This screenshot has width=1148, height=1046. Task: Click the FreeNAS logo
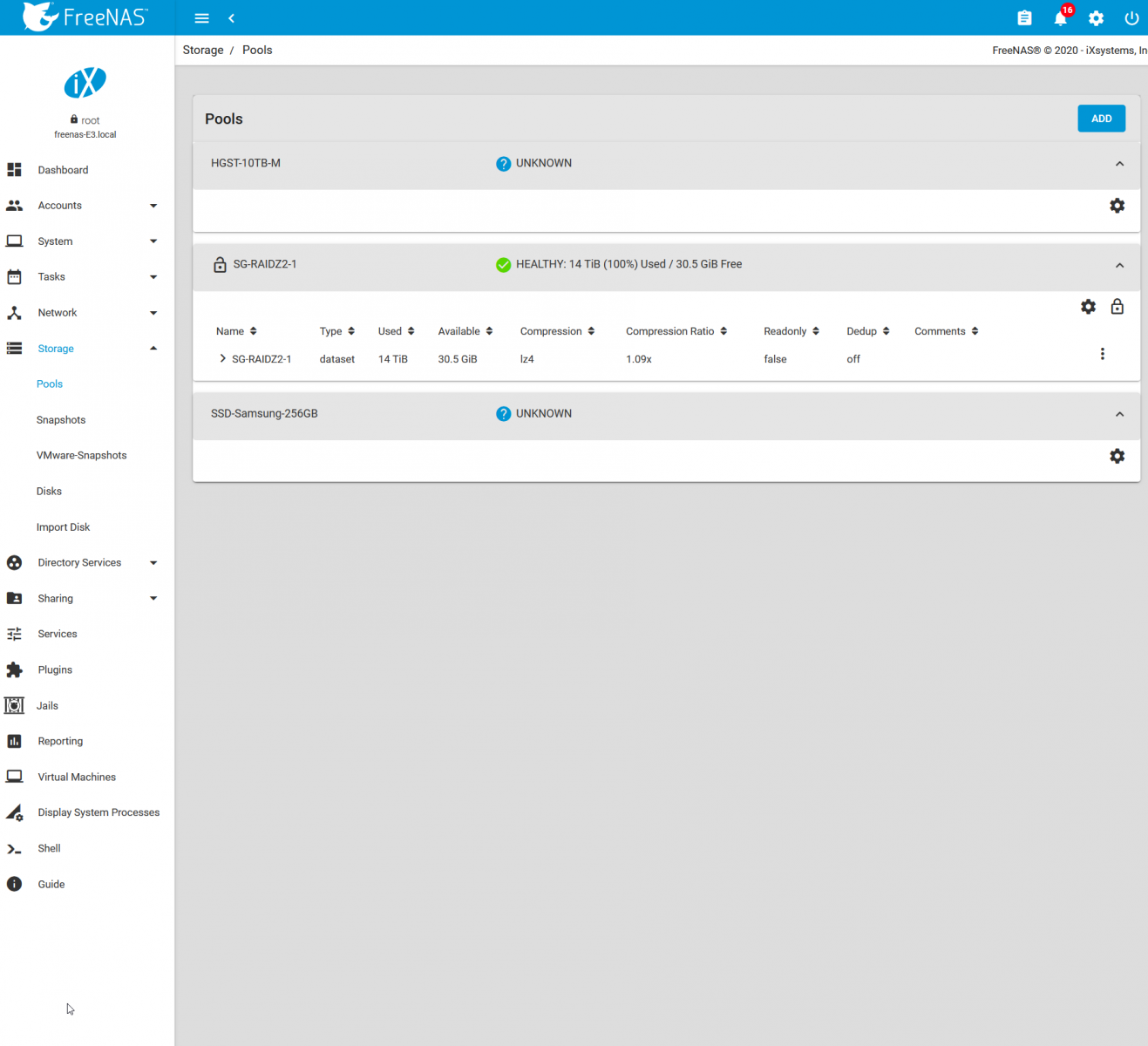pyautogui.click(x=85, y=17)
